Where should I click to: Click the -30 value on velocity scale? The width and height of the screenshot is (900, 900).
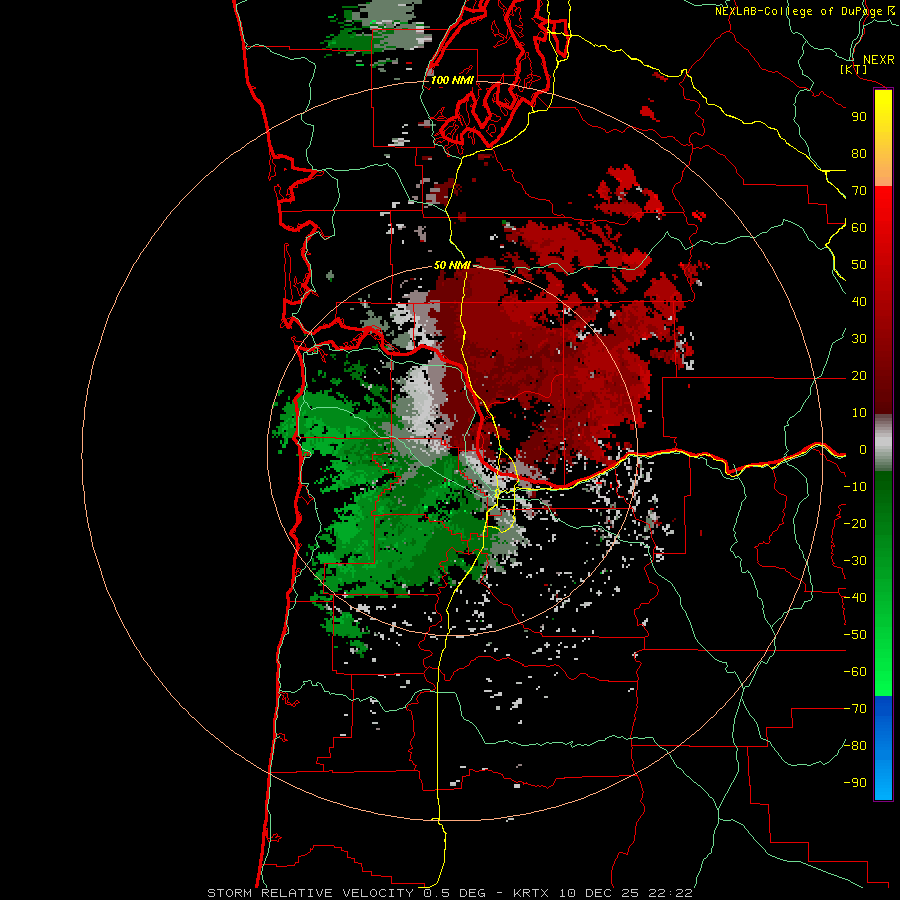tap(855, 561)
